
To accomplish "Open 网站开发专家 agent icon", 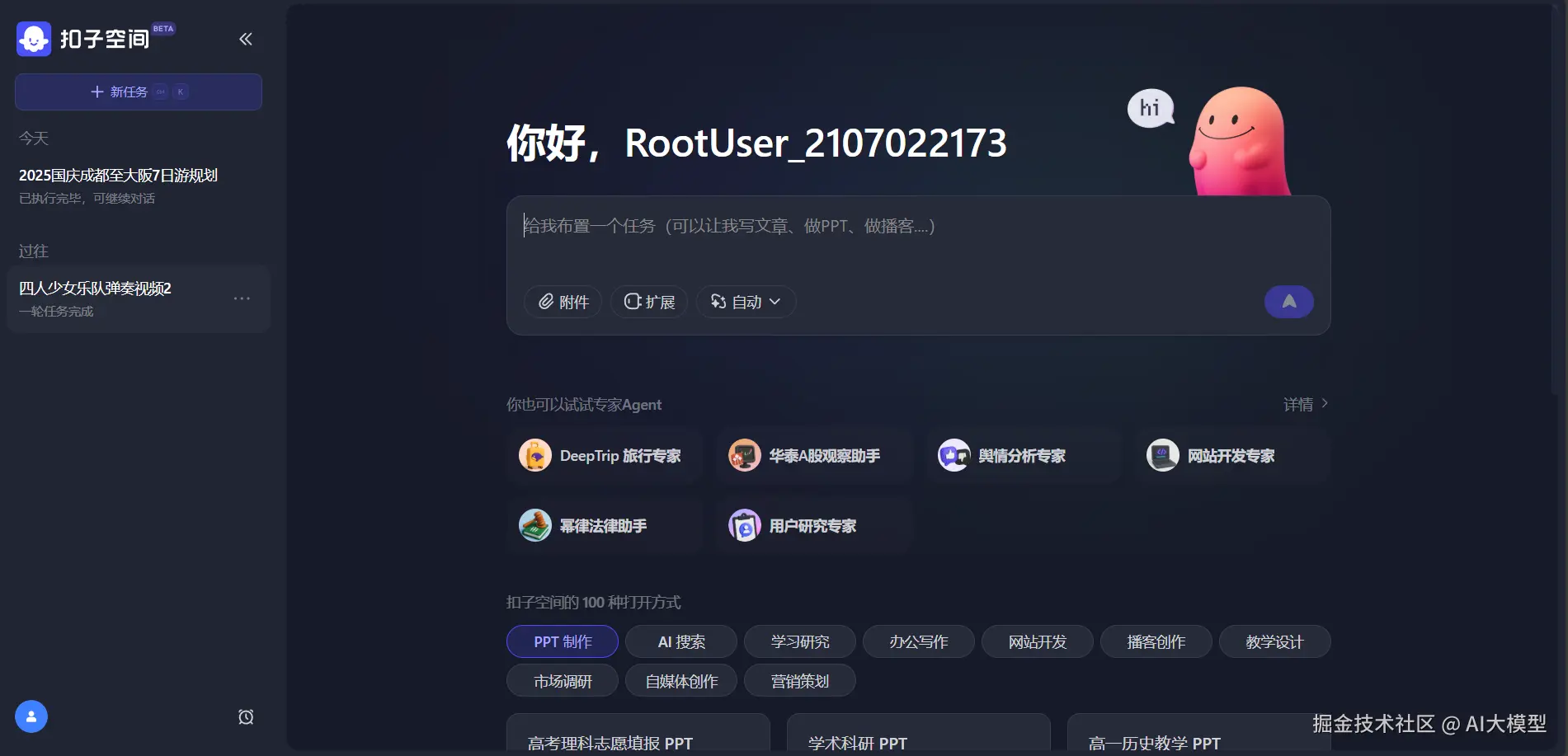I will click(1163, 455).
